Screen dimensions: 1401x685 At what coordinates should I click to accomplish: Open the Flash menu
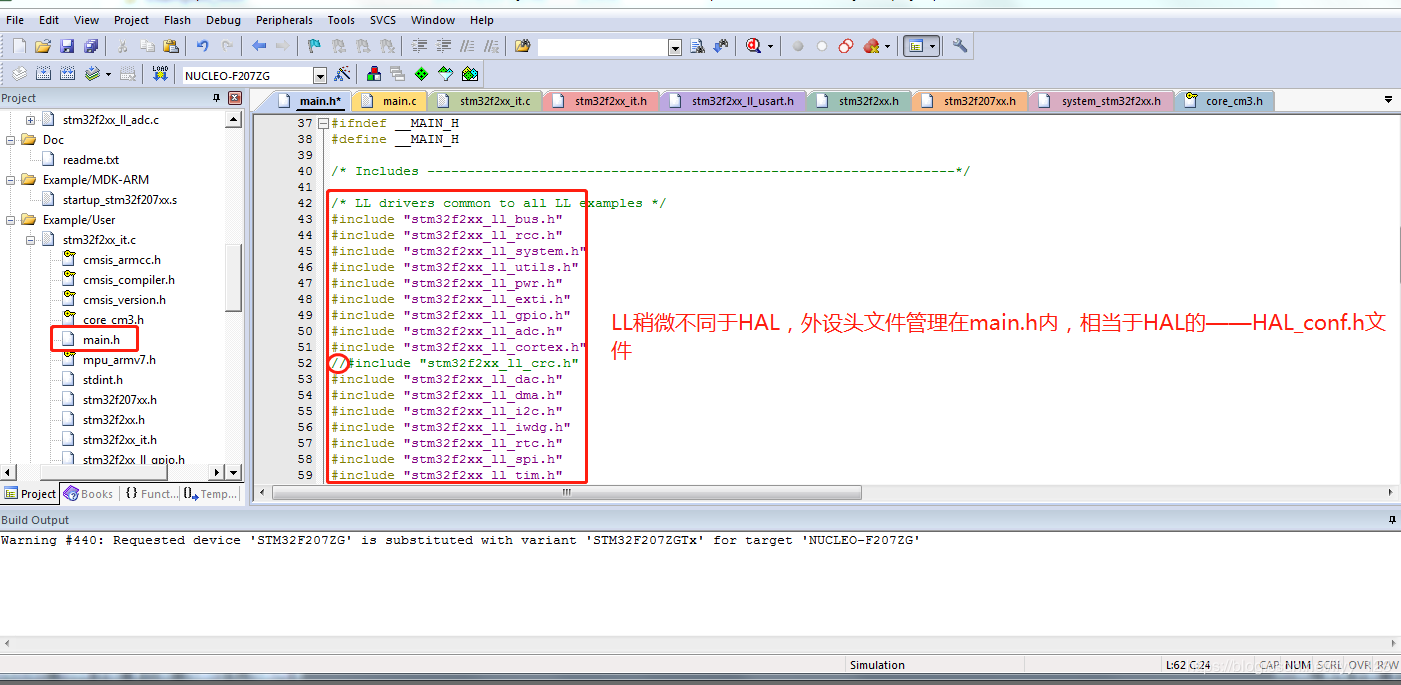click(177, 20)
